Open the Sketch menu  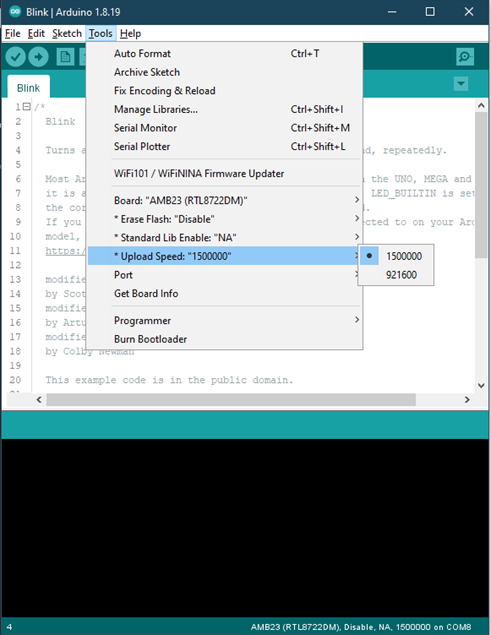[67, 33]
